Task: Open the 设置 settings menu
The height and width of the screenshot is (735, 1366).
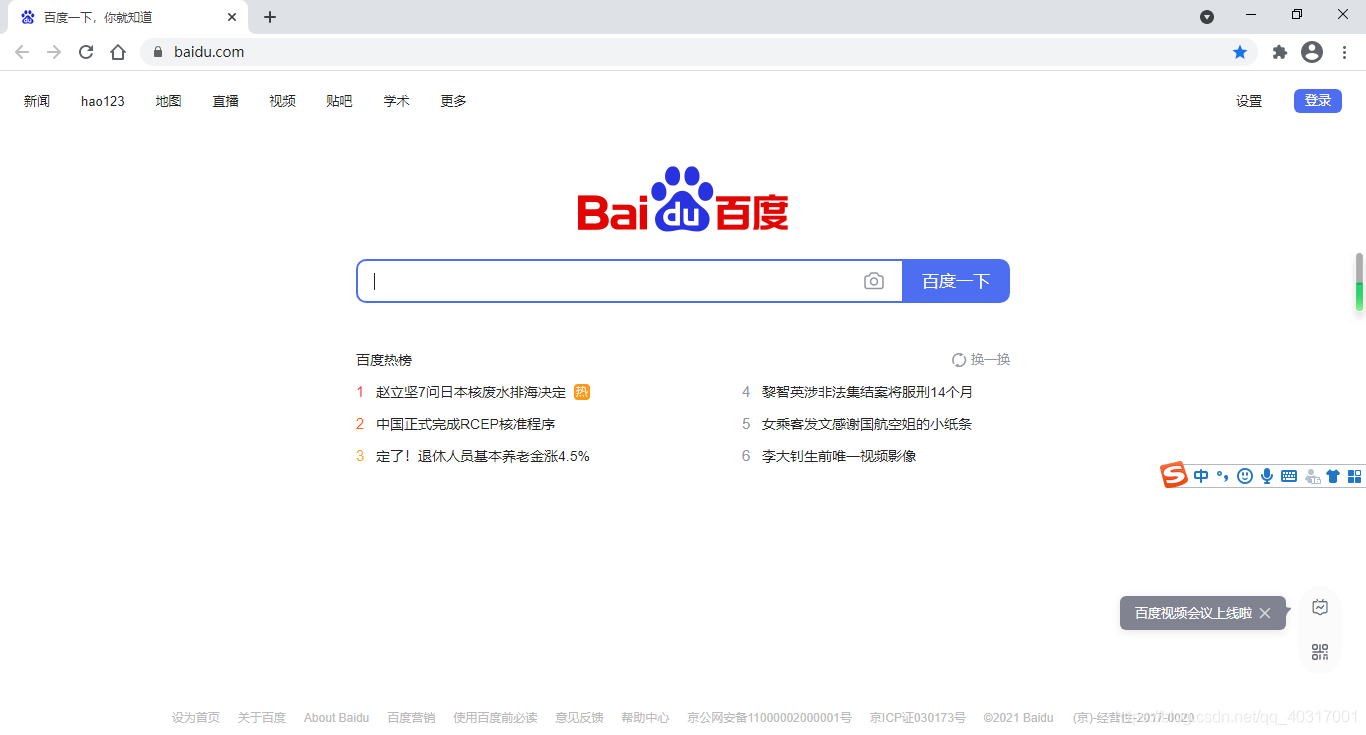Action: coord(1249,101)
